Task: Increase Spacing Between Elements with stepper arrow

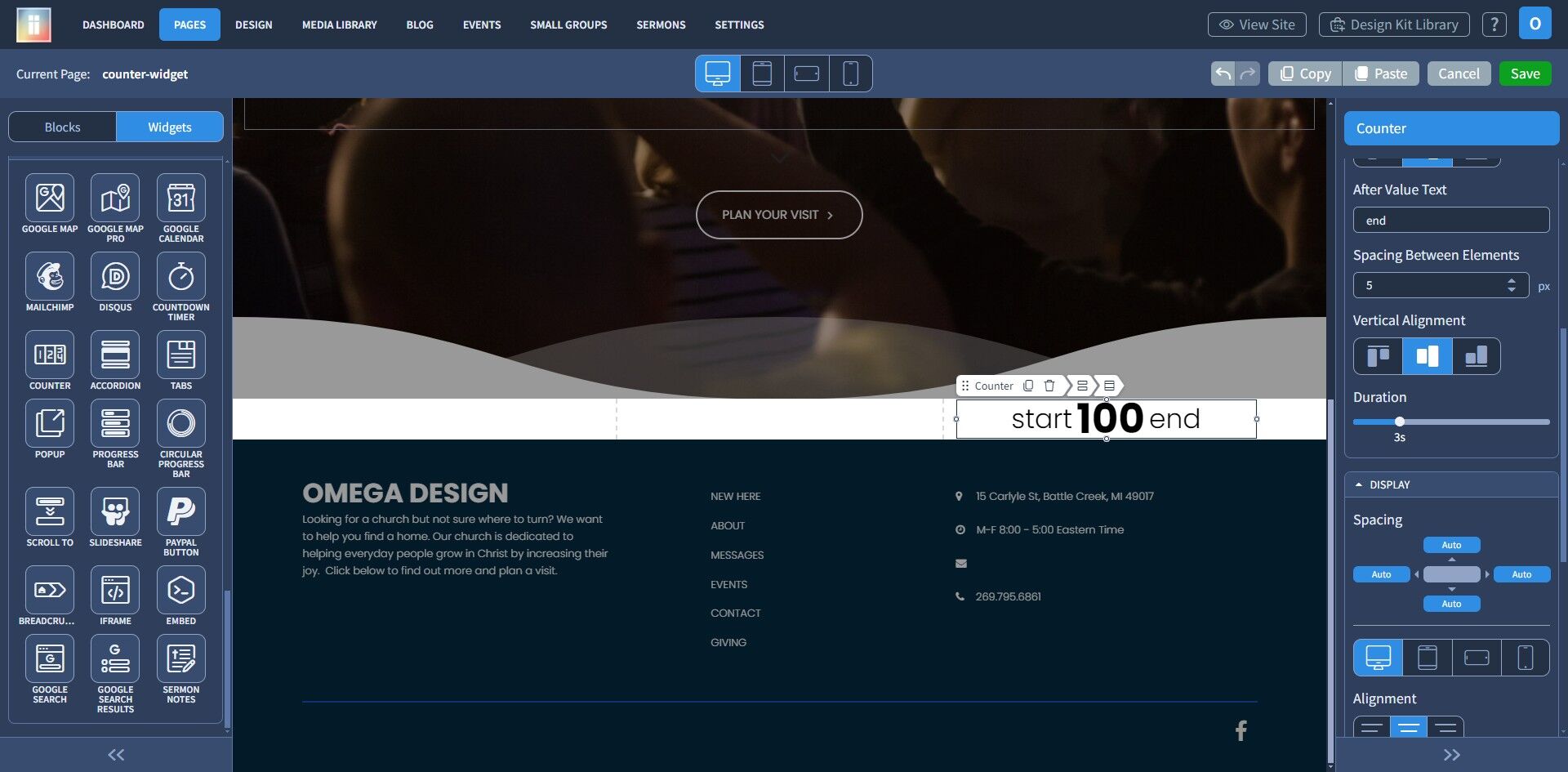Action: pyautogui.click(x=1512, y=280)
